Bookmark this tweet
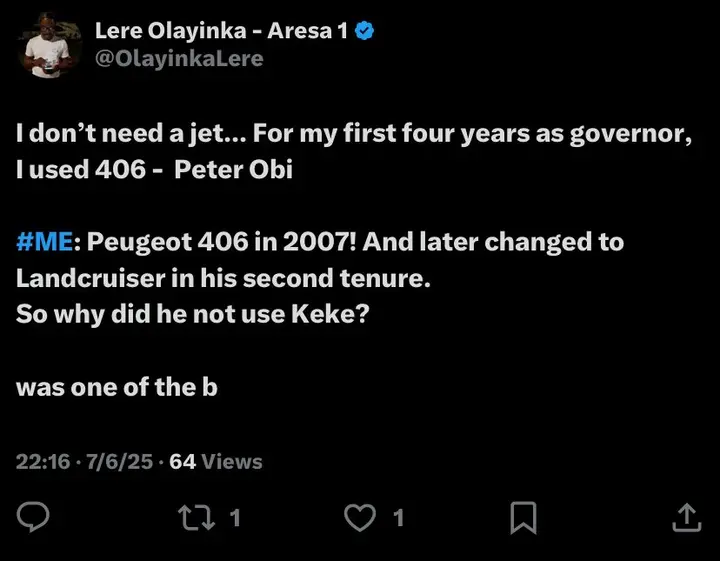The height and width of the screenshot is (561, 720). click(x=523, y=516)
